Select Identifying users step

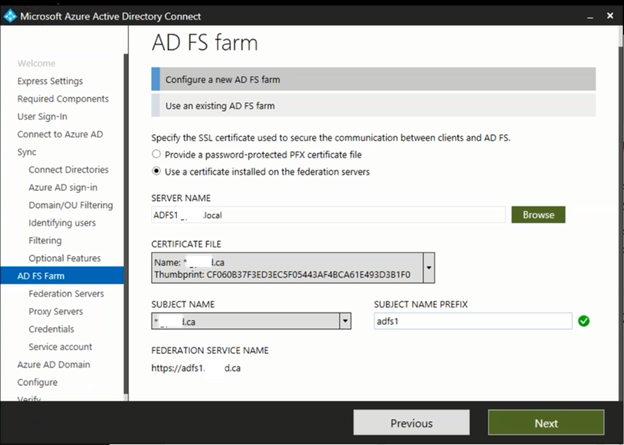[x=62, y=222]
